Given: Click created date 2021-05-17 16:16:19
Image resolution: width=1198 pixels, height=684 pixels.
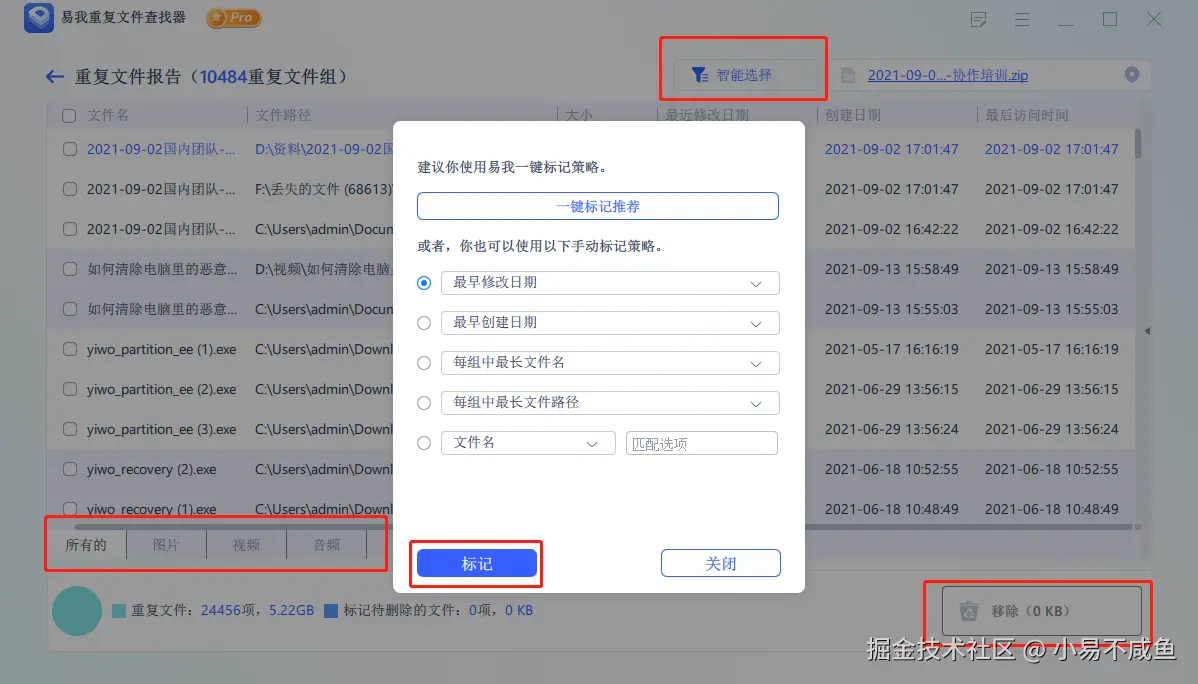Looking at the screenshot, I should coord(892,349).
